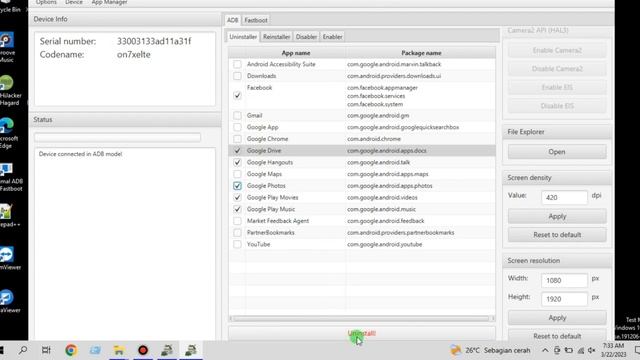The image size is (640, 360).
Task: Reset screen density to default
Action: pyautogui.click(x=557, y=235)
